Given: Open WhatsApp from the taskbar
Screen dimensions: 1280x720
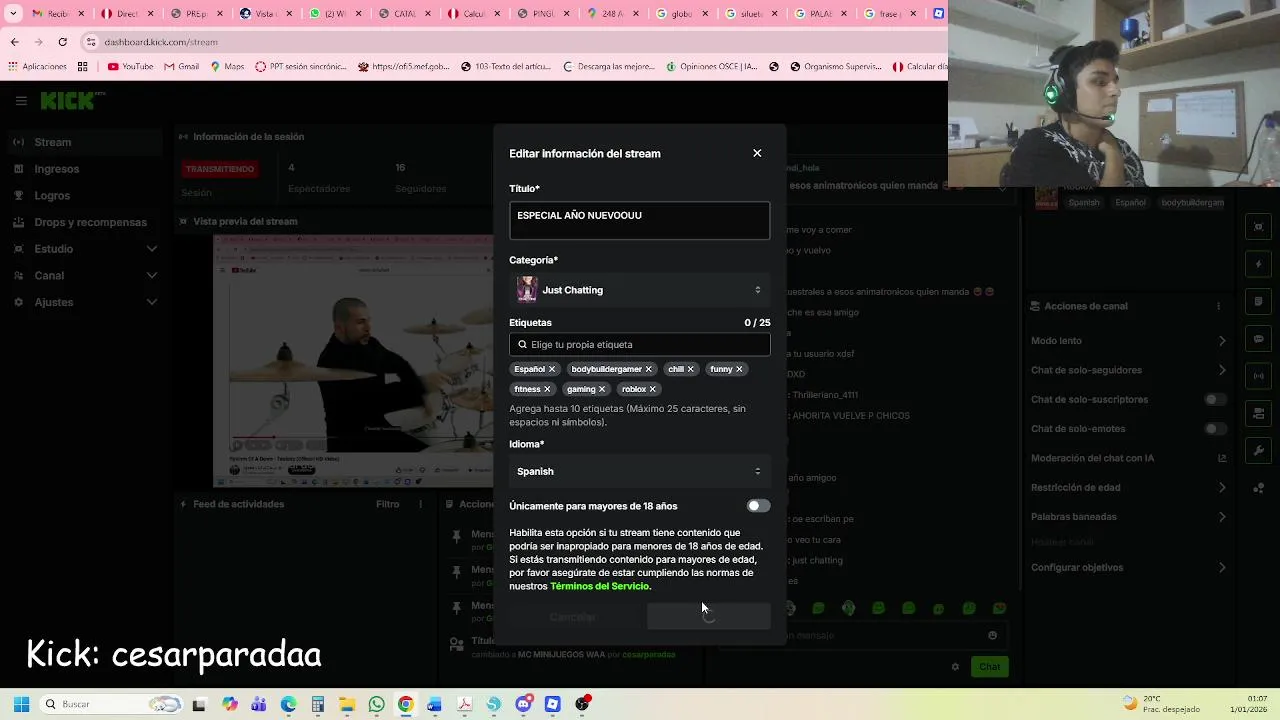Looking at the screenshot, I should coord(376,704).
